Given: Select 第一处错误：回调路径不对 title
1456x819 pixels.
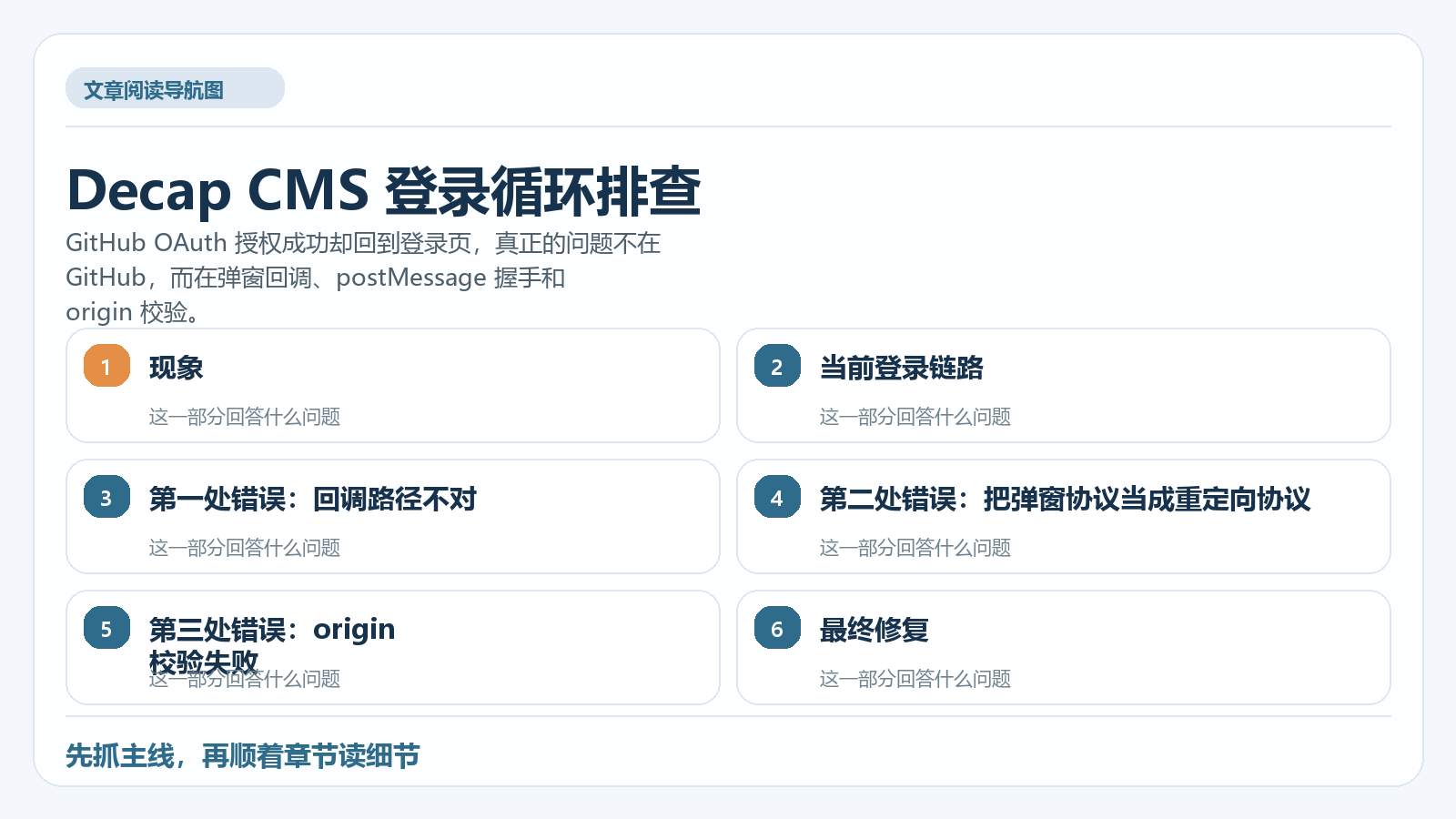Looking at the screenshot, I should pos(312,499).
